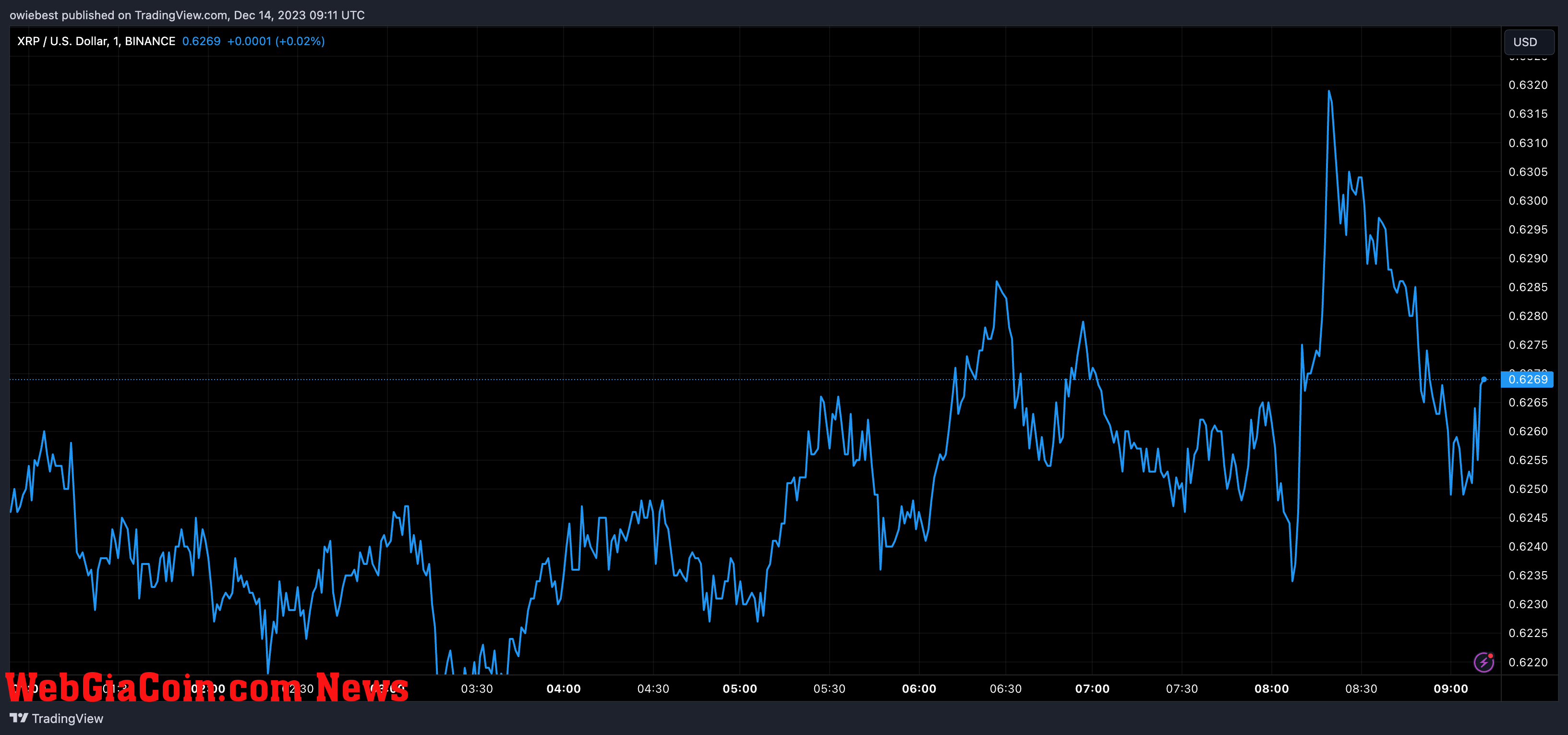This screenshot has height=735, width=1568.
Task: Click the 0.6285 price scale label
Action: 1528,287
